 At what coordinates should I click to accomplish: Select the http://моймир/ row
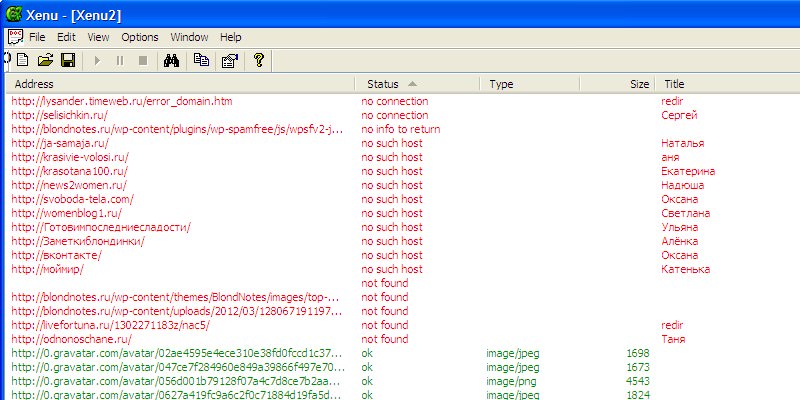tap(403, 269)
